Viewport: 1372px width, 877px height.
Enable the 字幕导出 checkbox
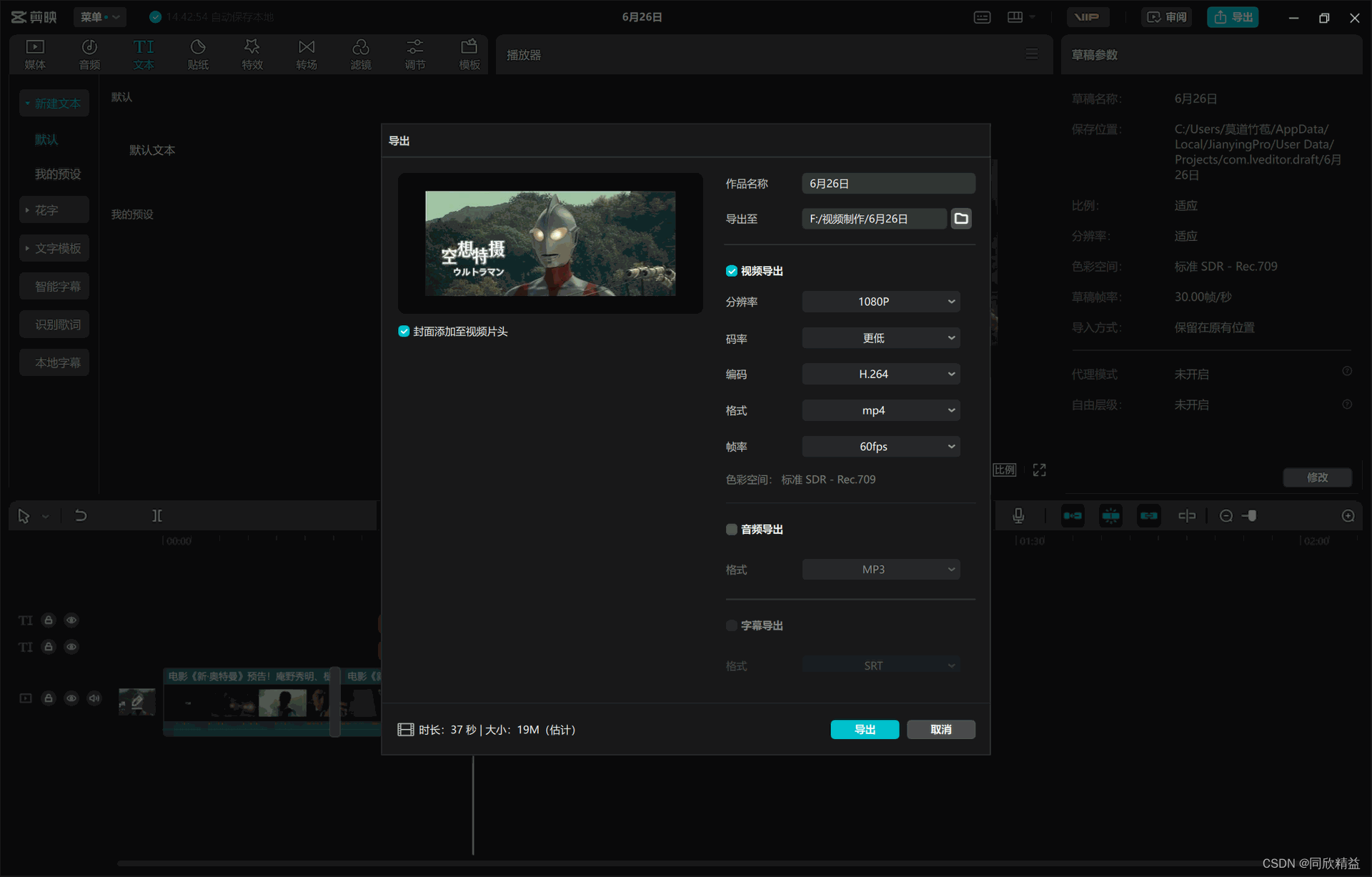click(x=731, y=625)
